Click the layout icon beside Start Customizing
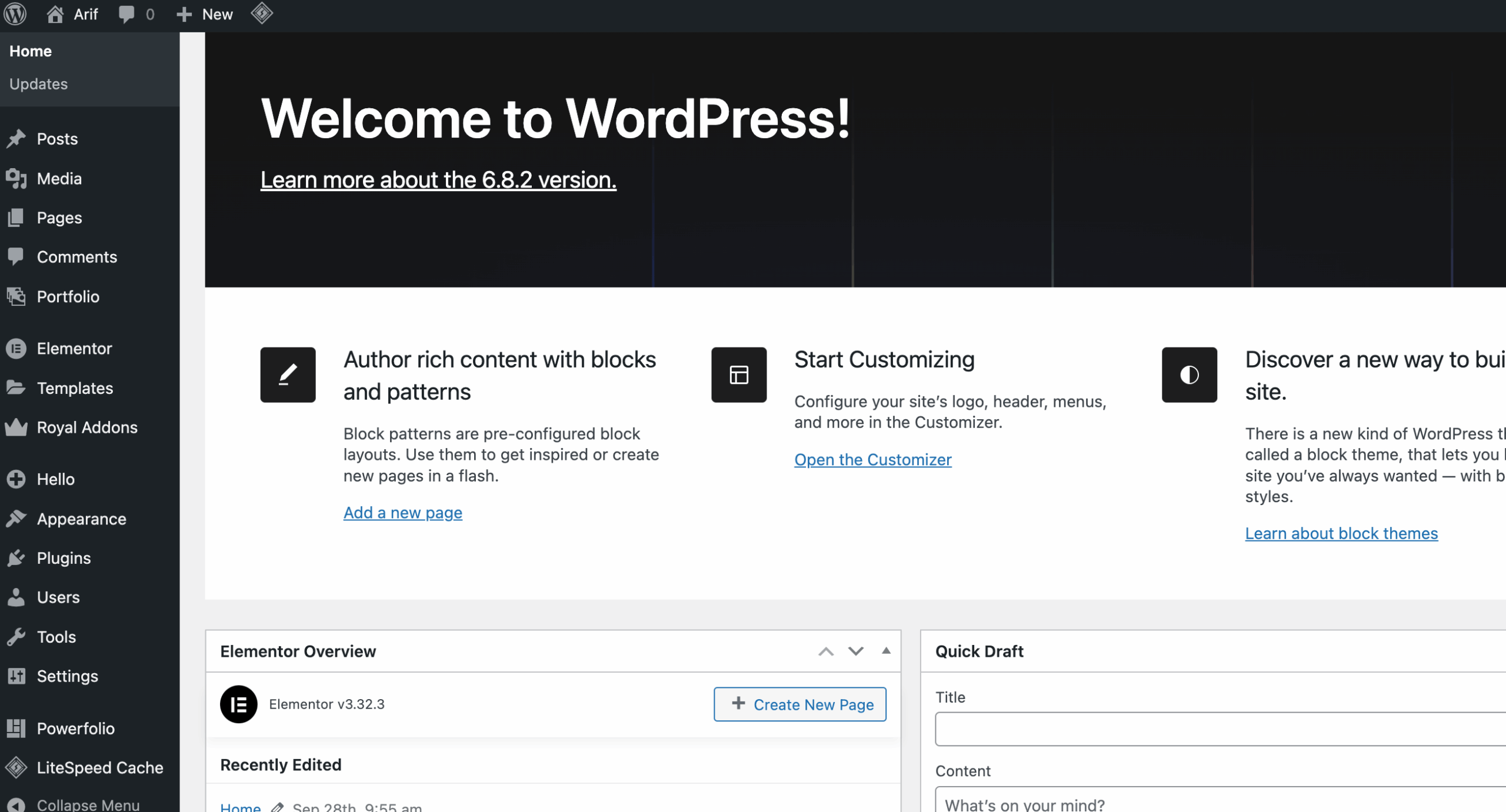Viewport: 1506px width, 812px height. click(x=738, y=375)
